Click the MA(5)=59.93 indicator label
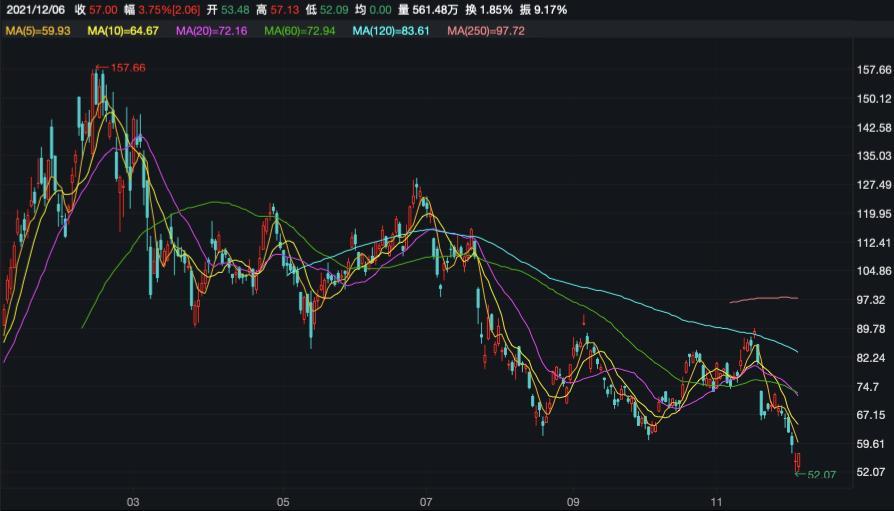This screenshot has height=511, width=894. [38, 31]
